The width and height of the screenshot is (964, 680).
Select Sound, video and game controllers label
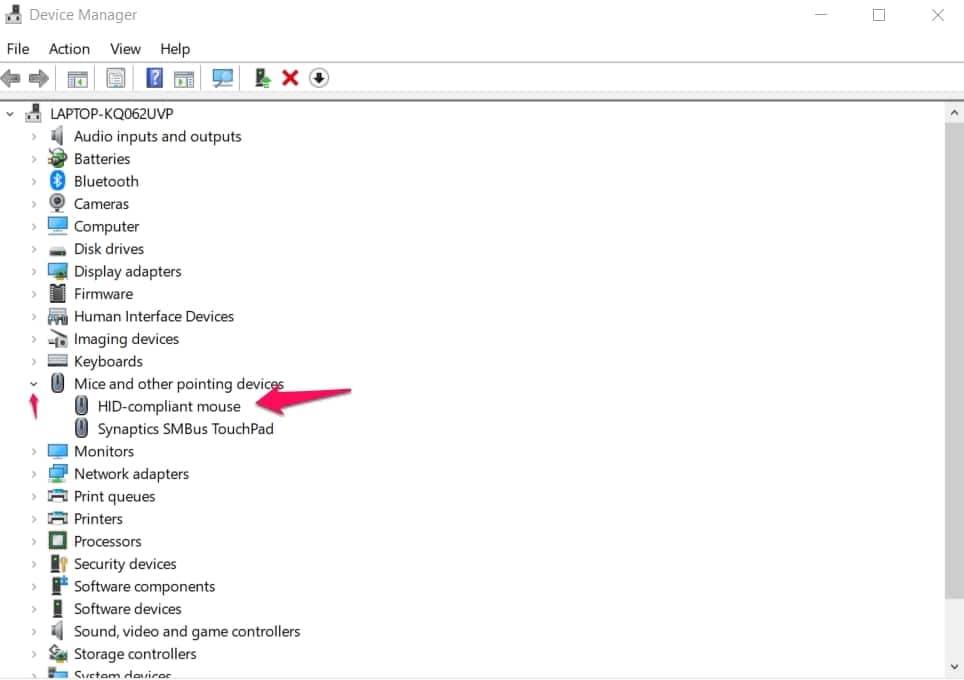point(187,631)
